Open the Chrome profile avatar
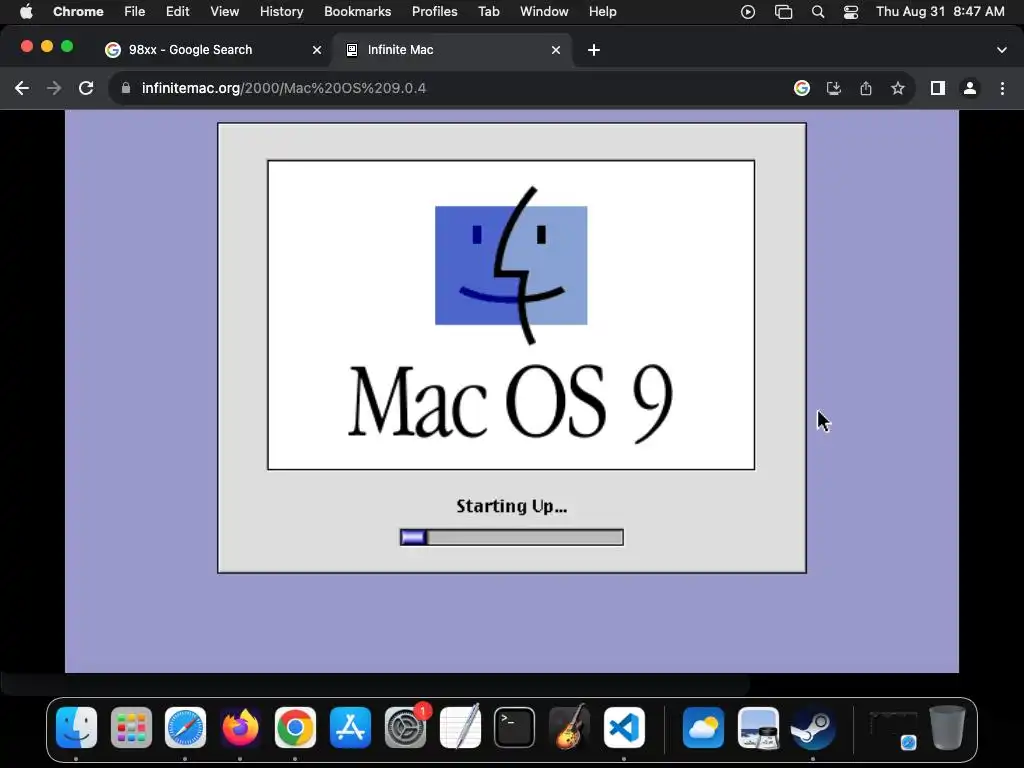The image size is (1024, 768). 970,88
